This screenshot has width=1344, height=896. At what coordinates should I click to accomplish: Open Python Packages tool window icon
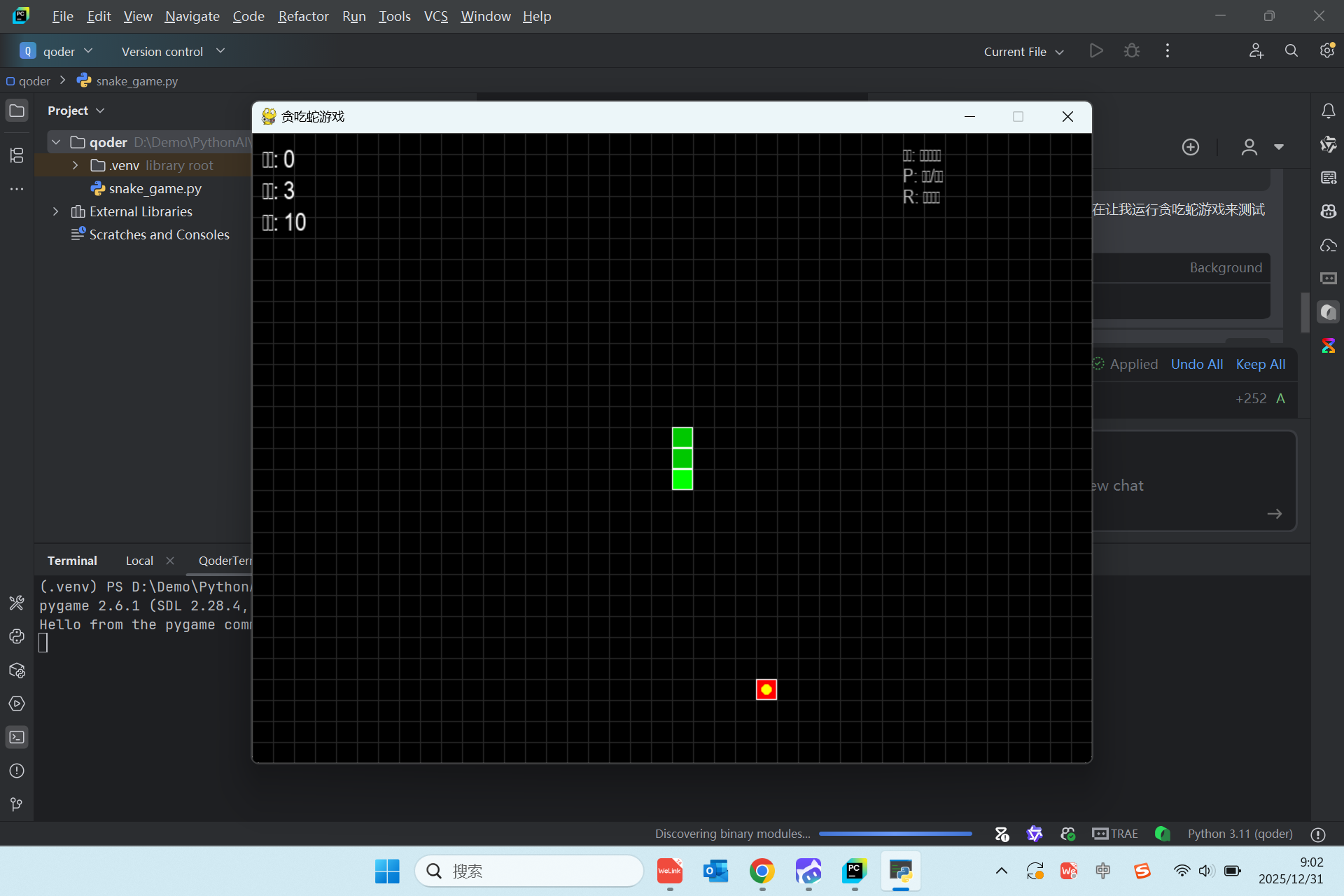click(17, 670)
